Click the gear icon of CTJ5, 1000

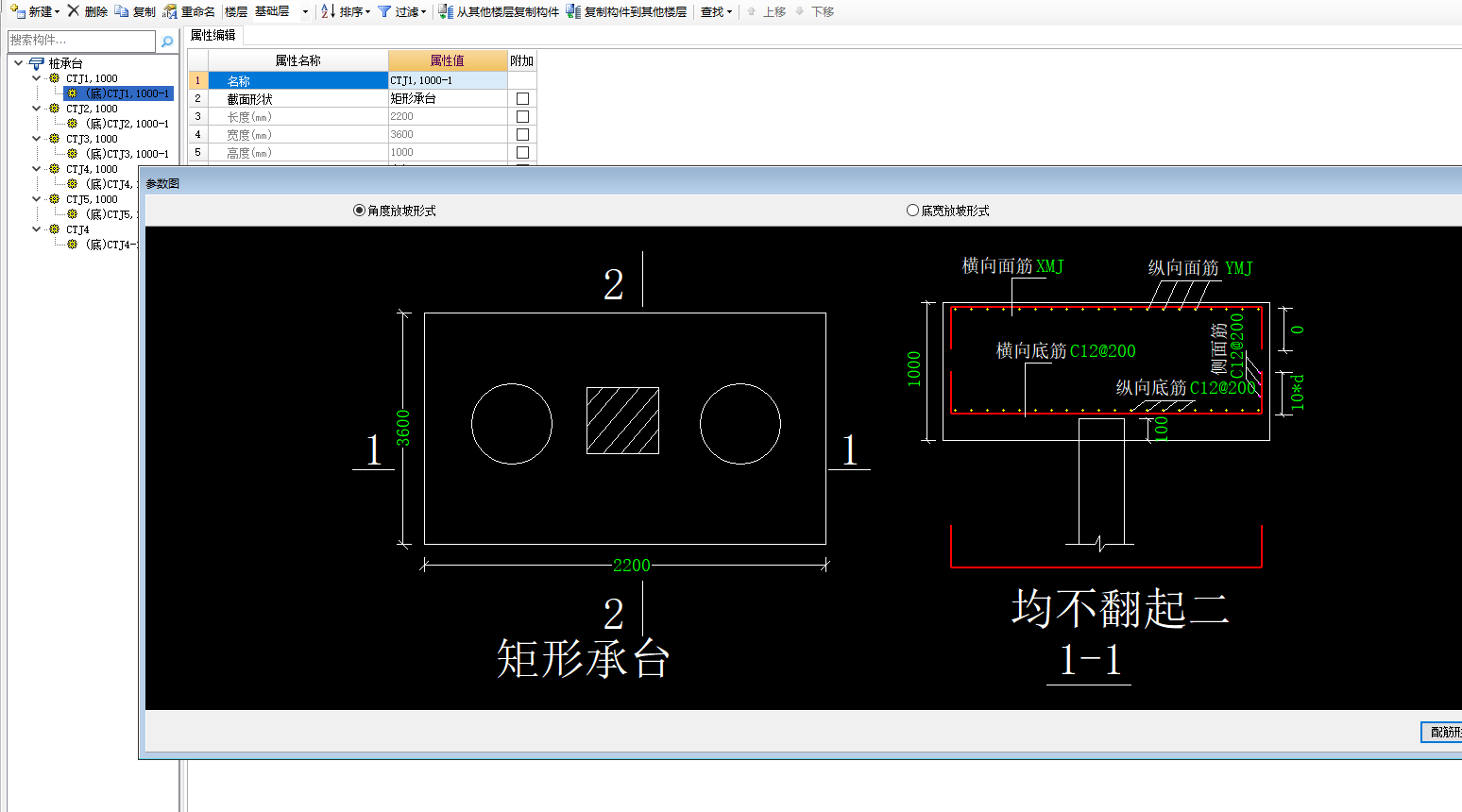point(54,199)
